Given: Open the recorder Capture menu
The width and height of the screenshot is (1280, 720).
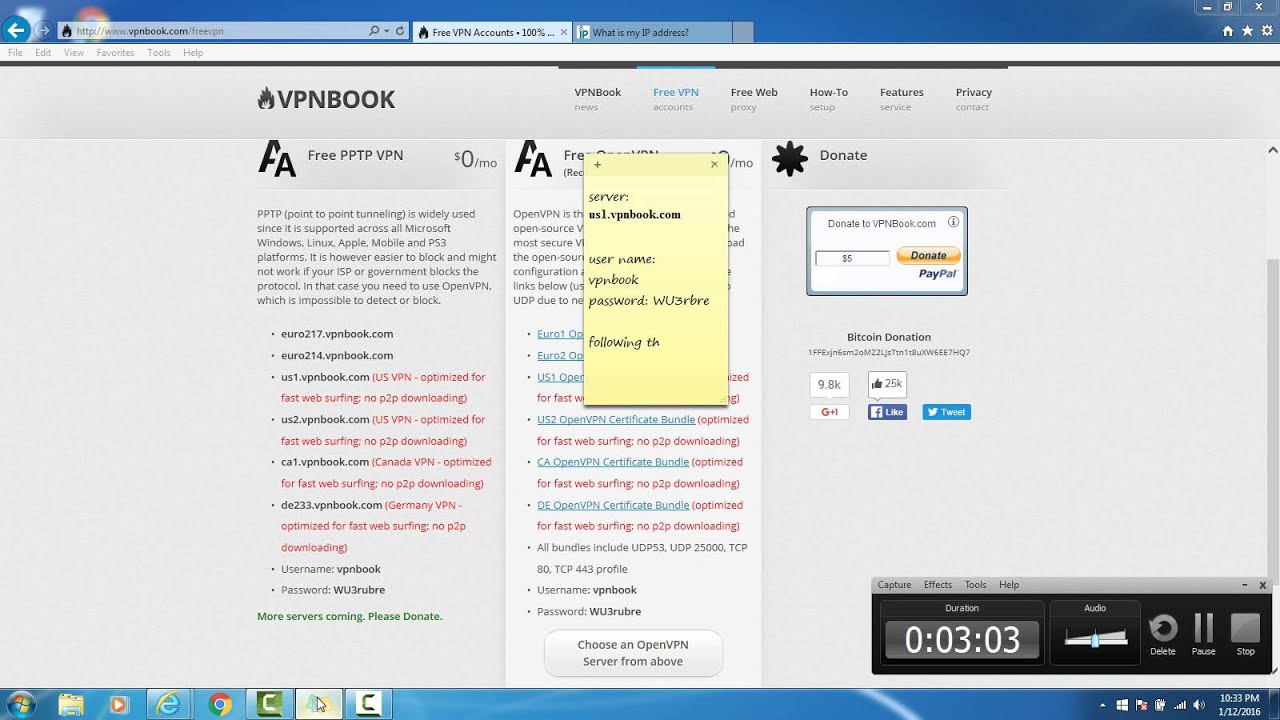Looking at the screenshot, I should coord(895,585).
